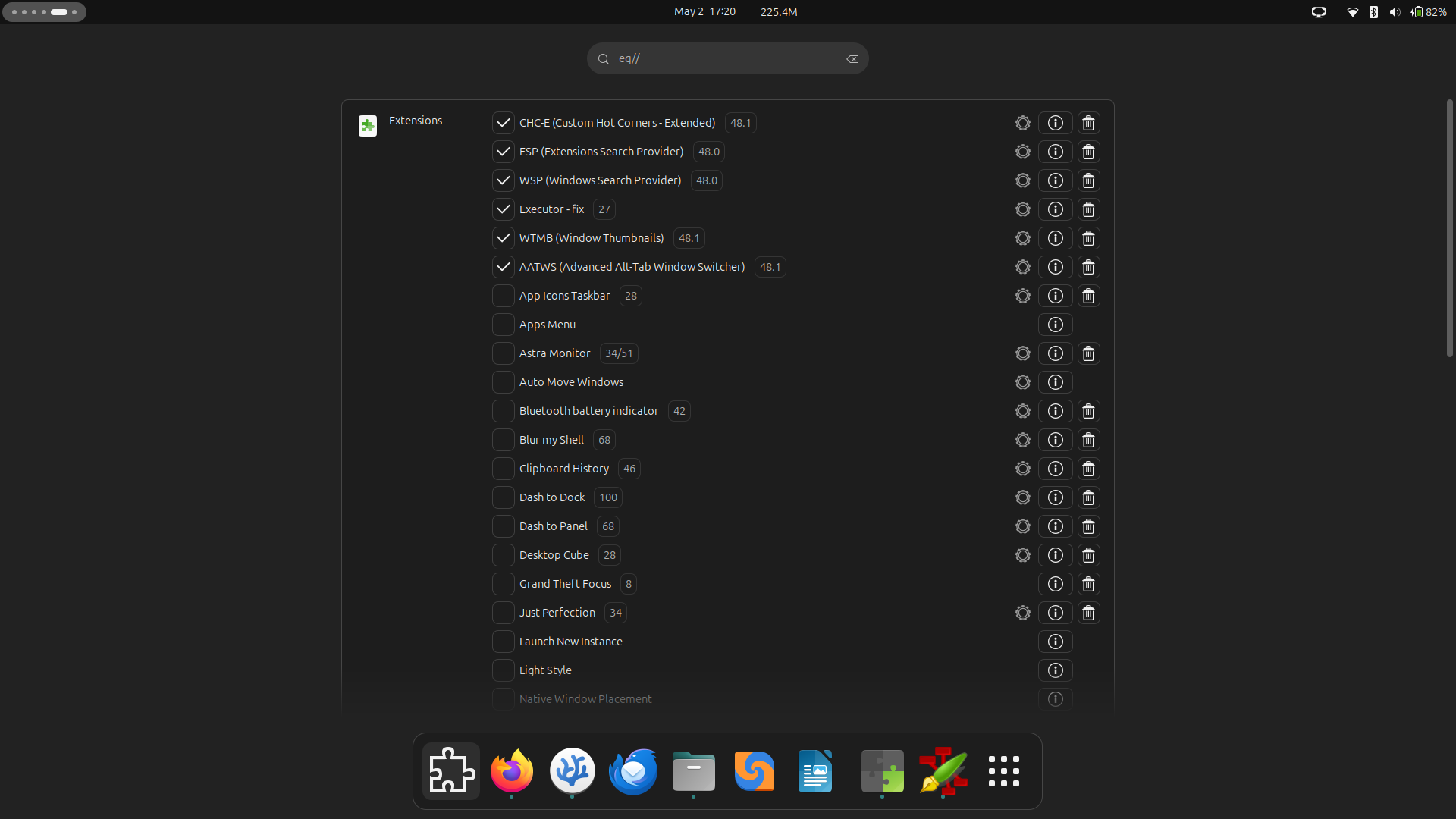
Task: Show info for Apps Menu
Action: 1055,325
